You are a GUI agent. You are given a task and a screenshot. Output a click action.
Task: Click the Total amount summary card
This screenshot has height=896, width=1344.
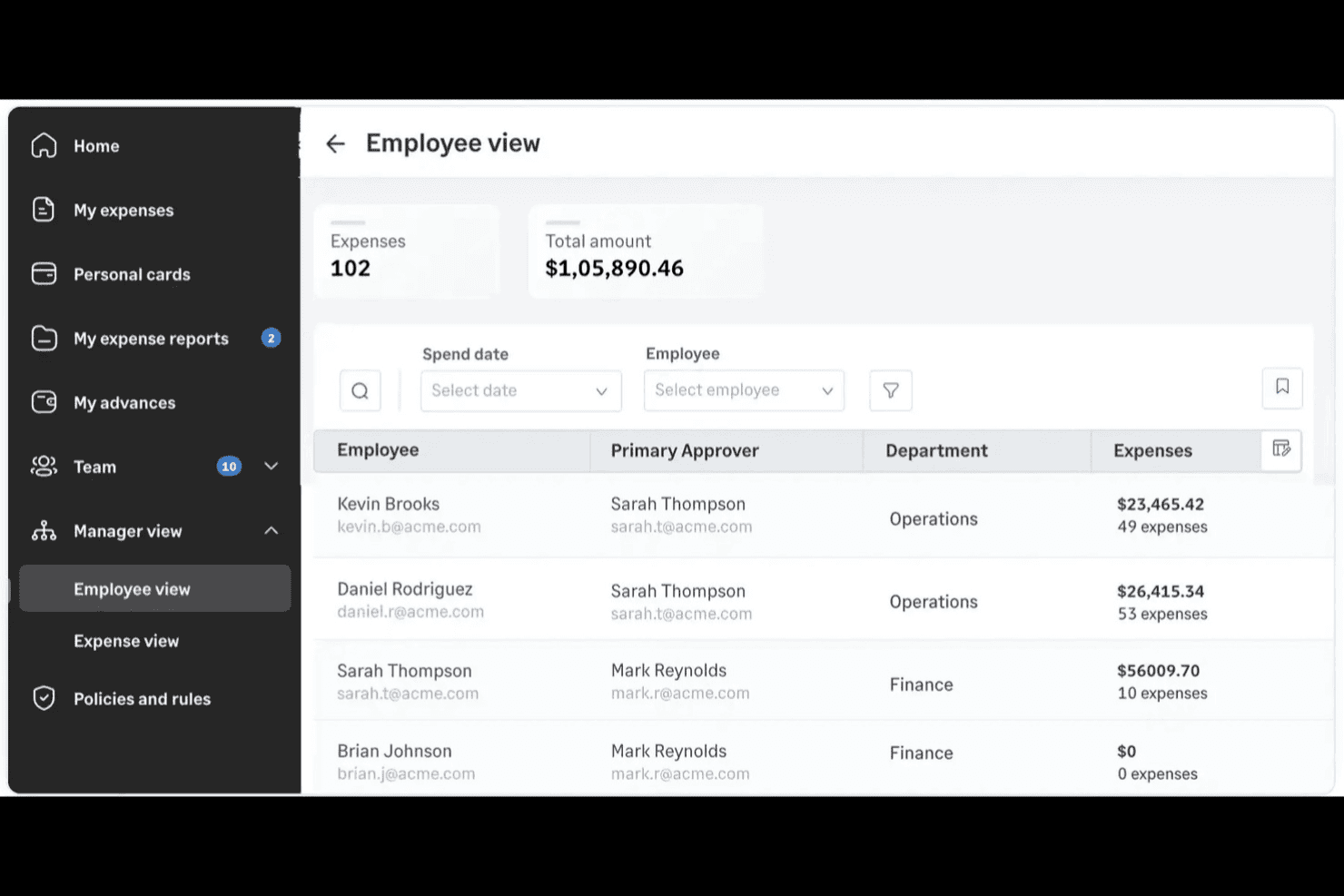646,251
